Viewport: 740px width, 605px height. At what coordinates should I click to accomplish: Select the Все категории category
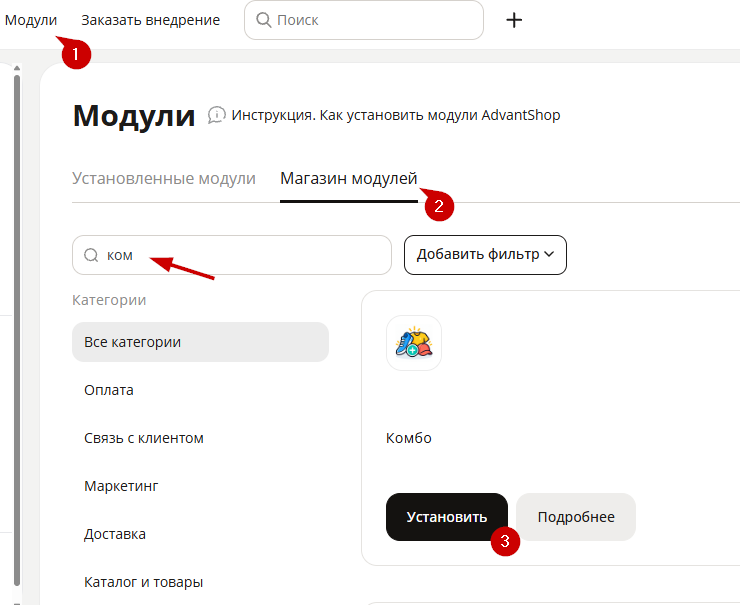click(x=200, y=342)
